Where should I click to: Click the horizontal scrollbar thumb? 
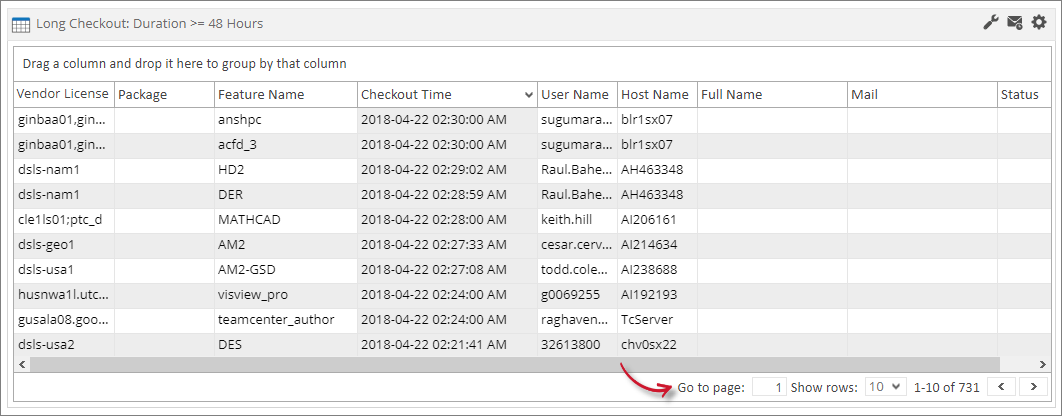coord(515,365)
